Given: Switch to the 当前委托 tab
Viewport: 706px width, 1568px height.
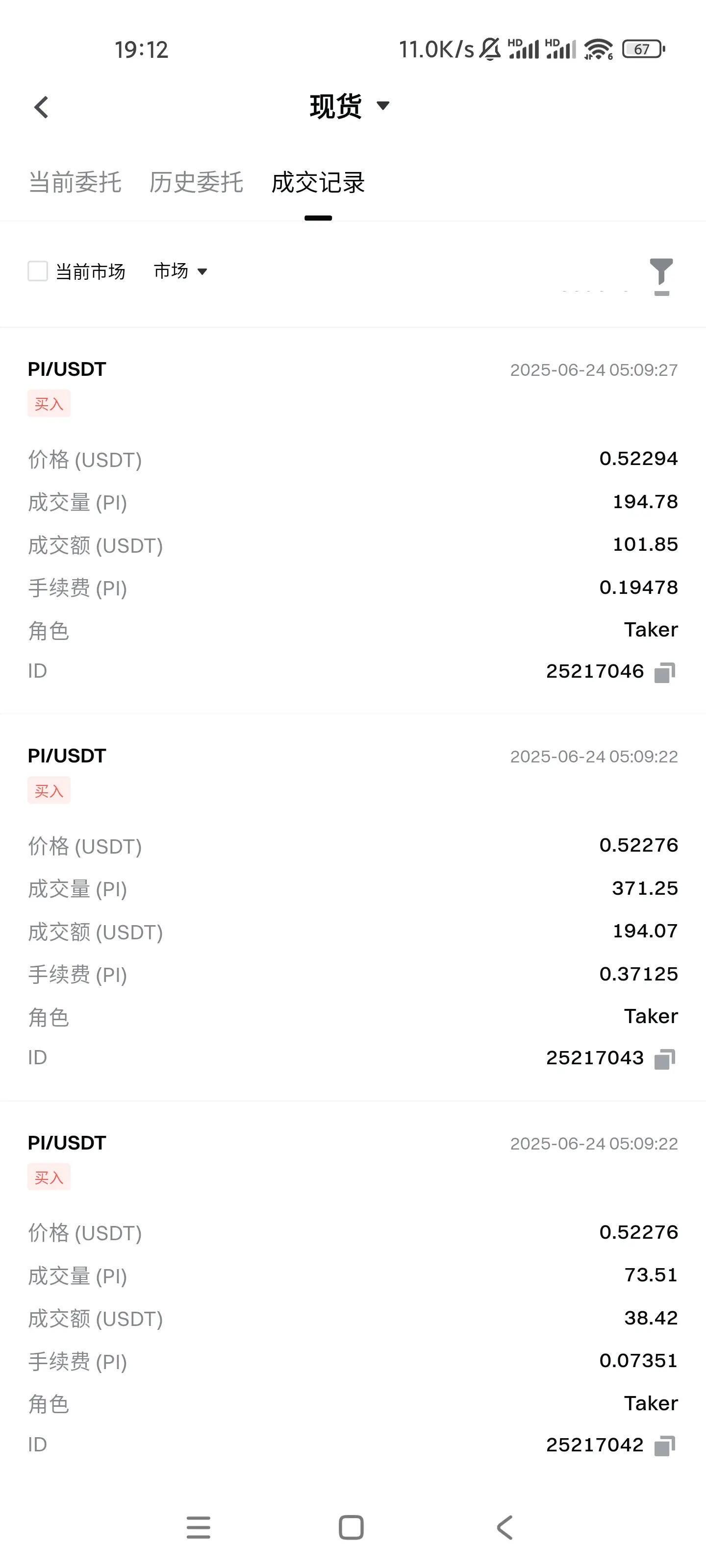Looking at the screenshot, I should pos(75,182).
